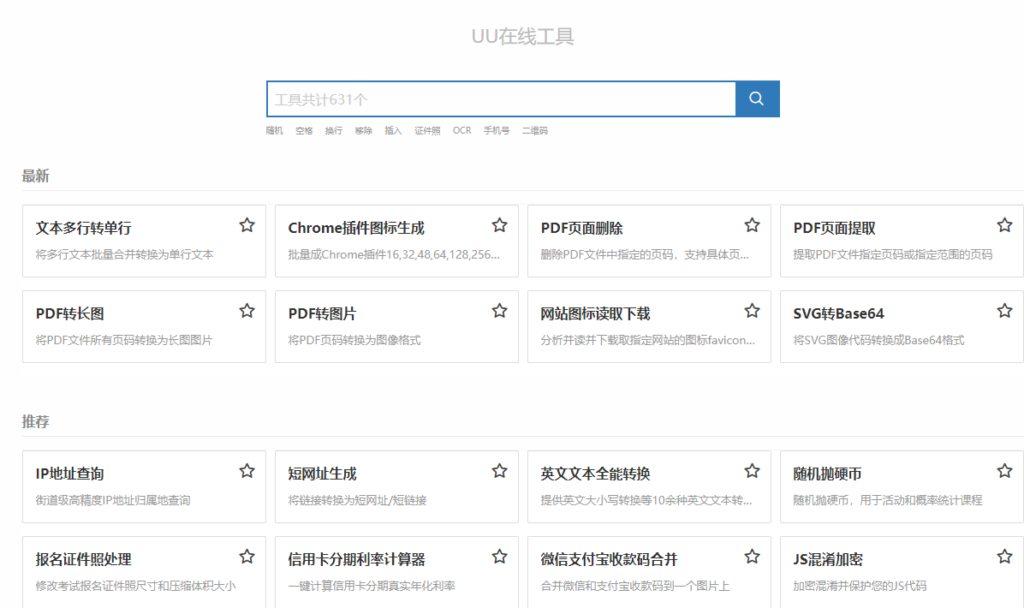Choose the 二维码 keyword tag
Image resolution: width=1024 pixels, height=608 pixels.
click(534, 131)
